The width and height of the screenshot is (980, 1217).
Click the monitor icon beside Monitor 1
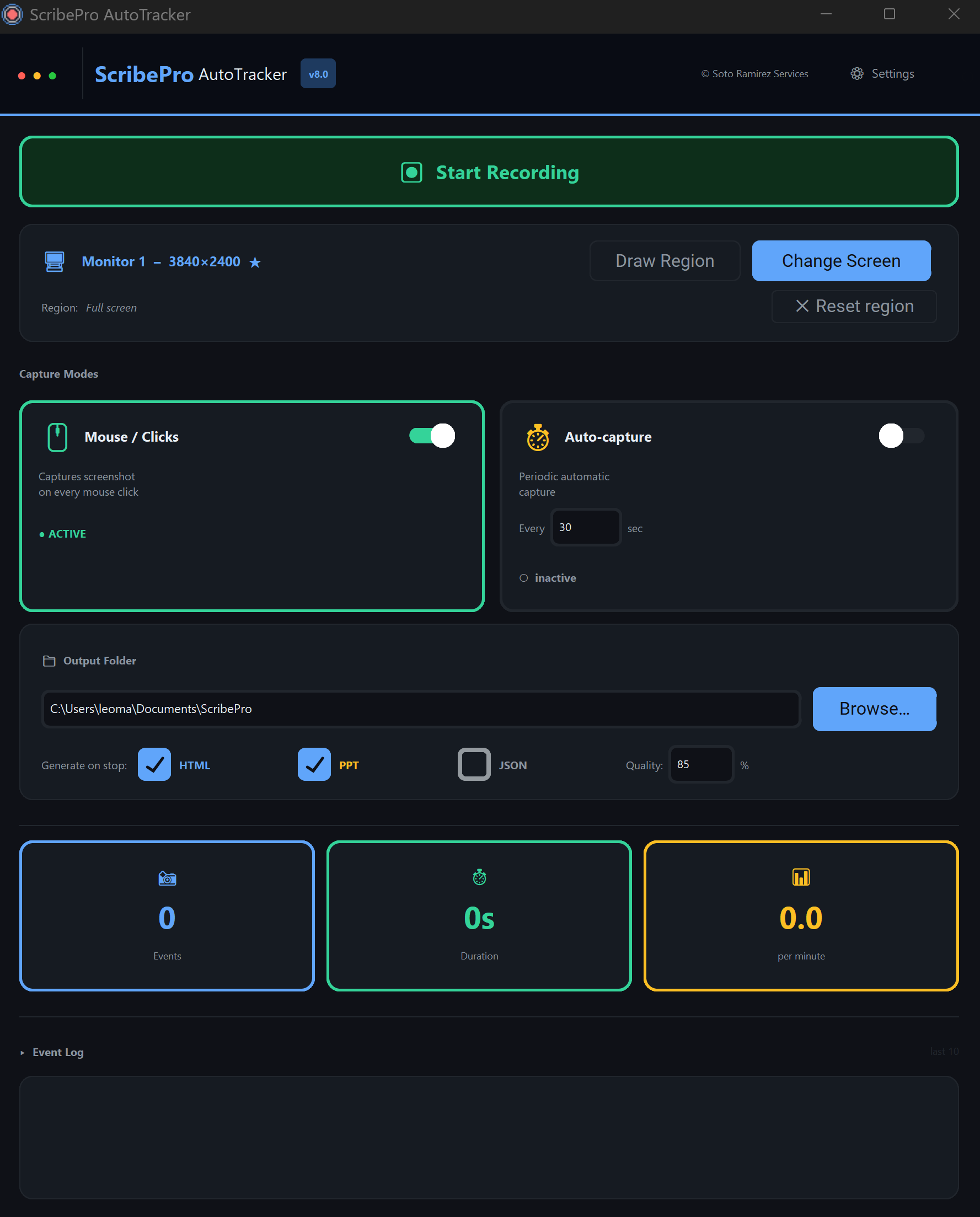(x=55, y=261)
